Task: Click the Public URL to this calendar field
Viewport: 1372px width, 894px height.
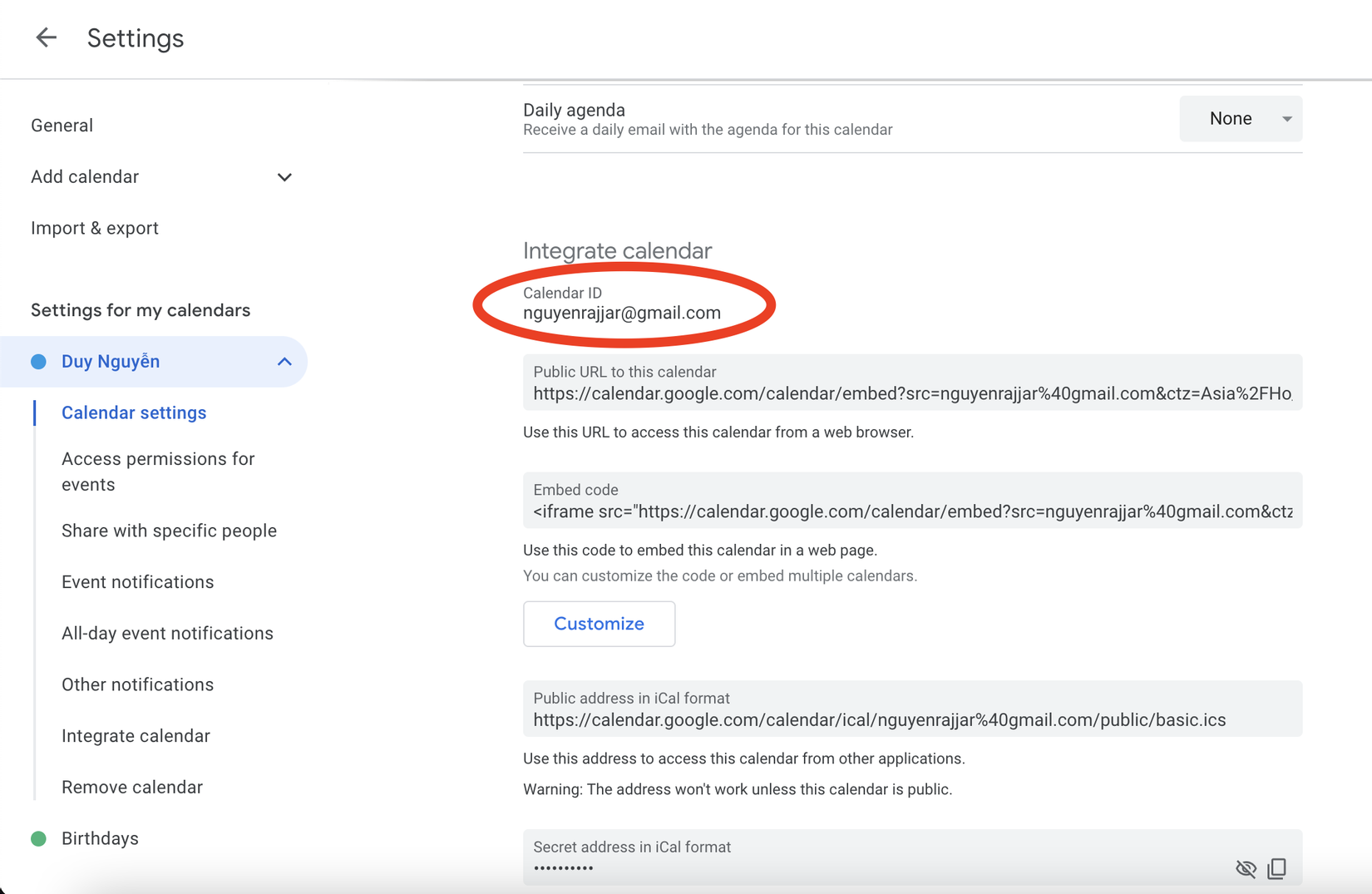Action: [x=912, y=393]
